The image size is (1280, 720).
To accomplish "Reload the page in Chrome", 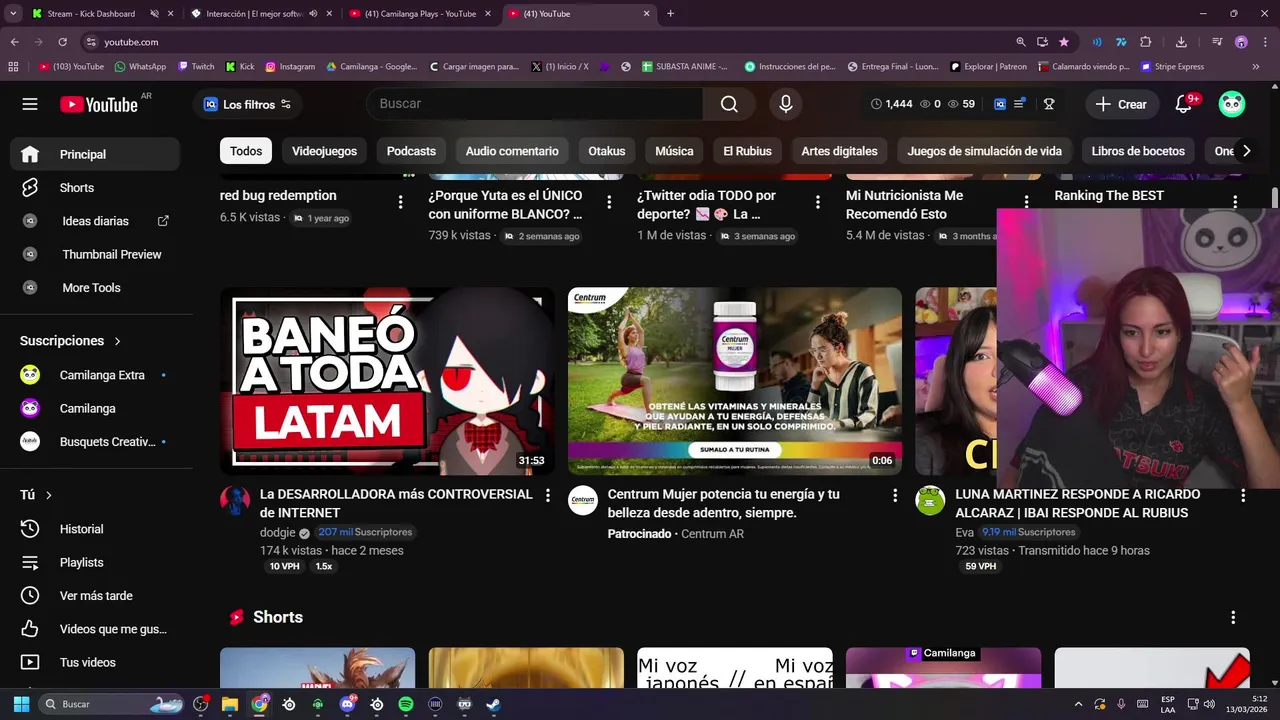I will coord(62,42).
